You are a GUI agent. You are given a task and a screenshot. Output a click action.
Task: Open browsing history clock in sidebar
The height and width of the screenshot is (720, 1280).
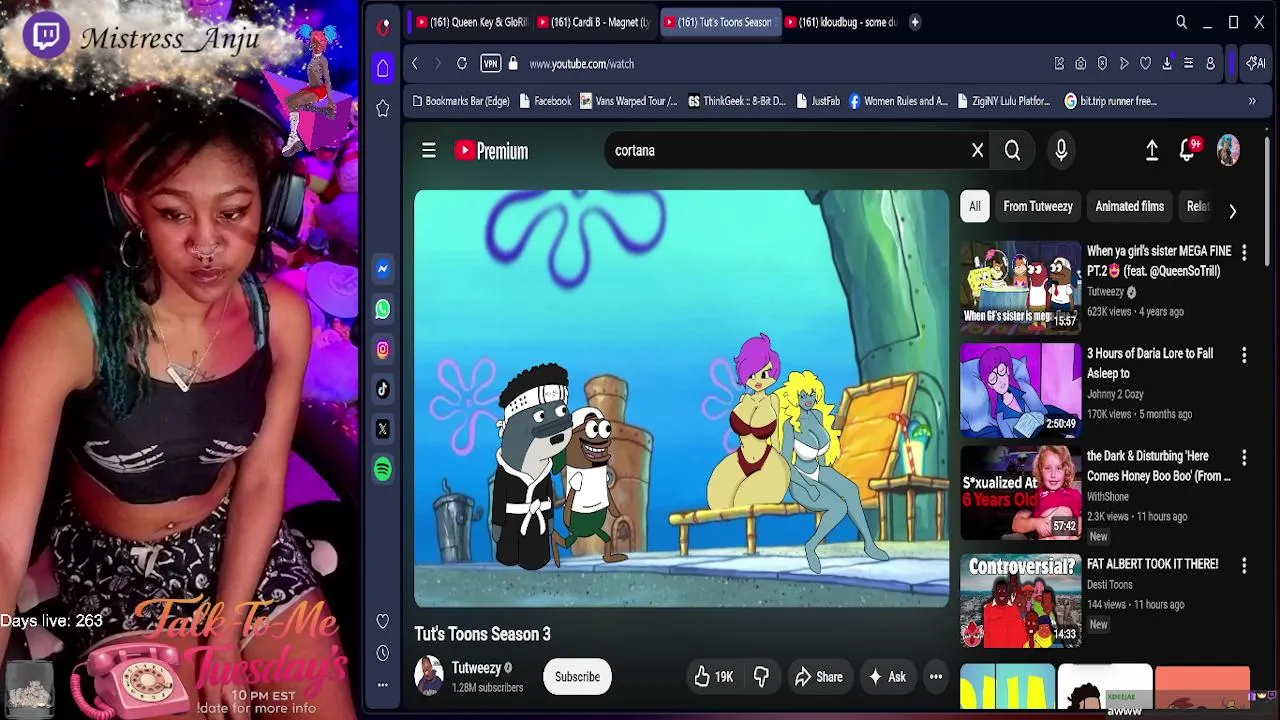coord(383,653)
